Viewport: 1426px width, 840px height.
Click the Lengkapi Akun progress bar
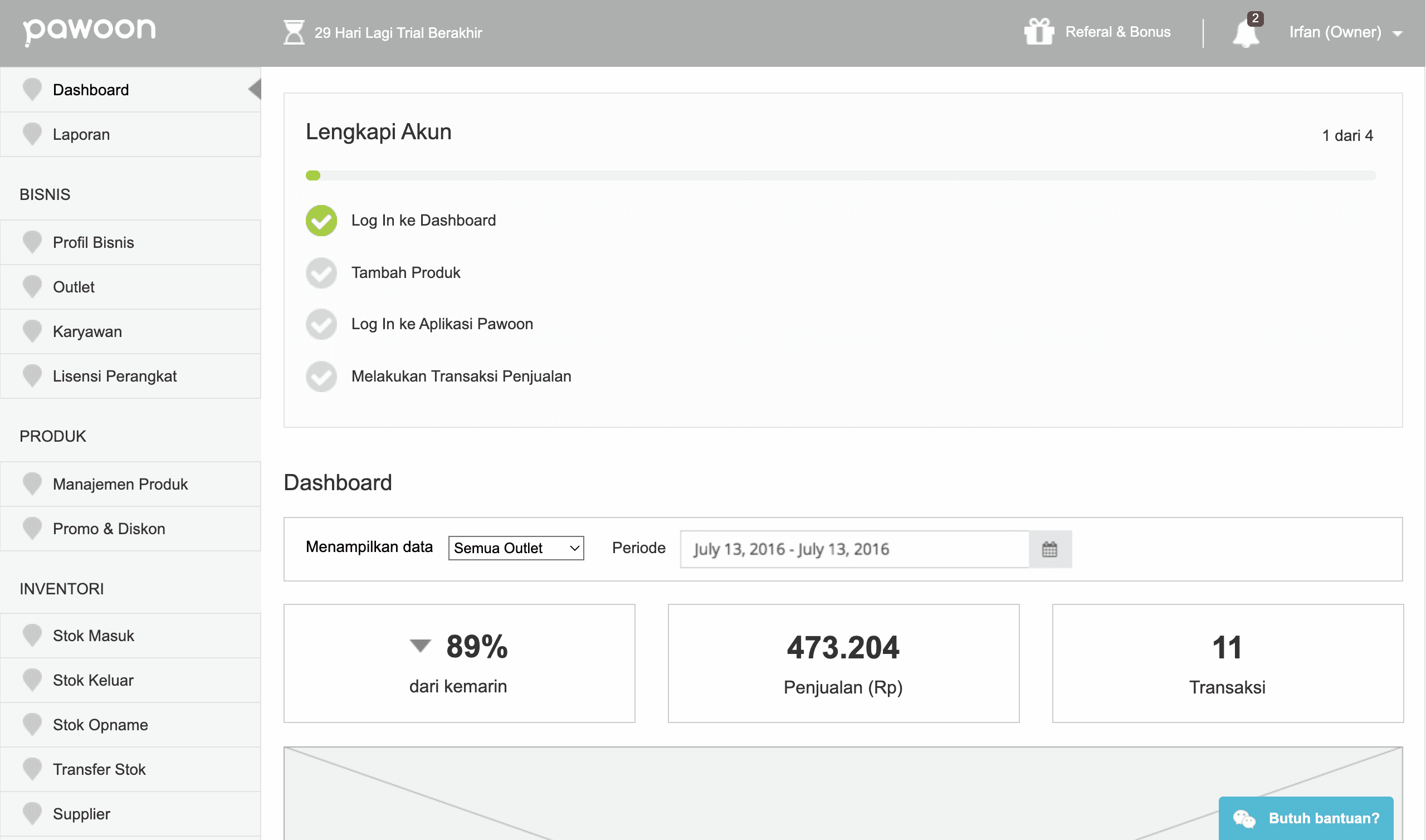click(841, 175)
